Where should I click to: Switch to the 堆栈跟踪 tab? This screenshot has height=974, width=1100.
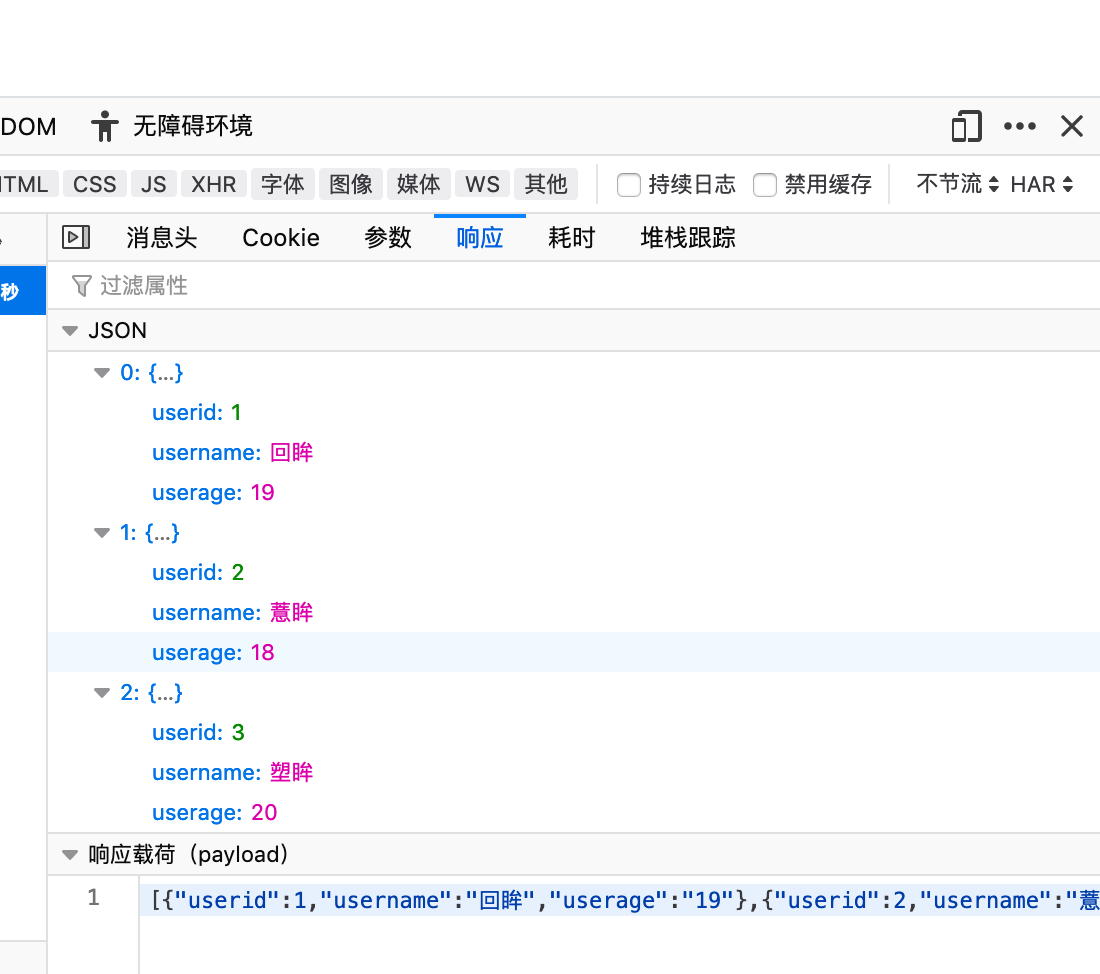[688, 237]
